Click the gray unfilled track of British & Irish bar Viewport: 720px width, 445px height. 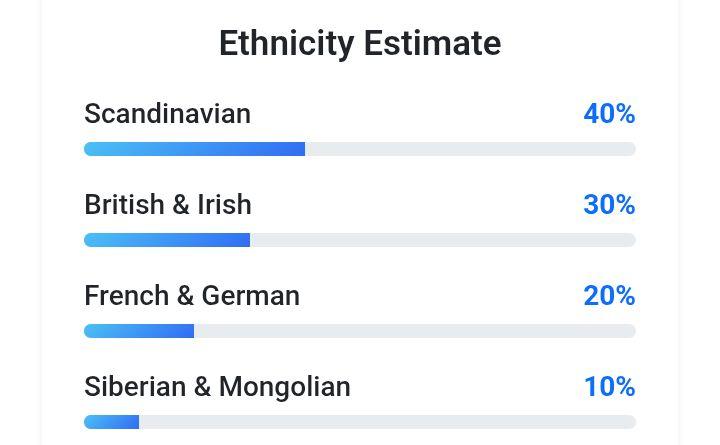(x=443, y=240)
